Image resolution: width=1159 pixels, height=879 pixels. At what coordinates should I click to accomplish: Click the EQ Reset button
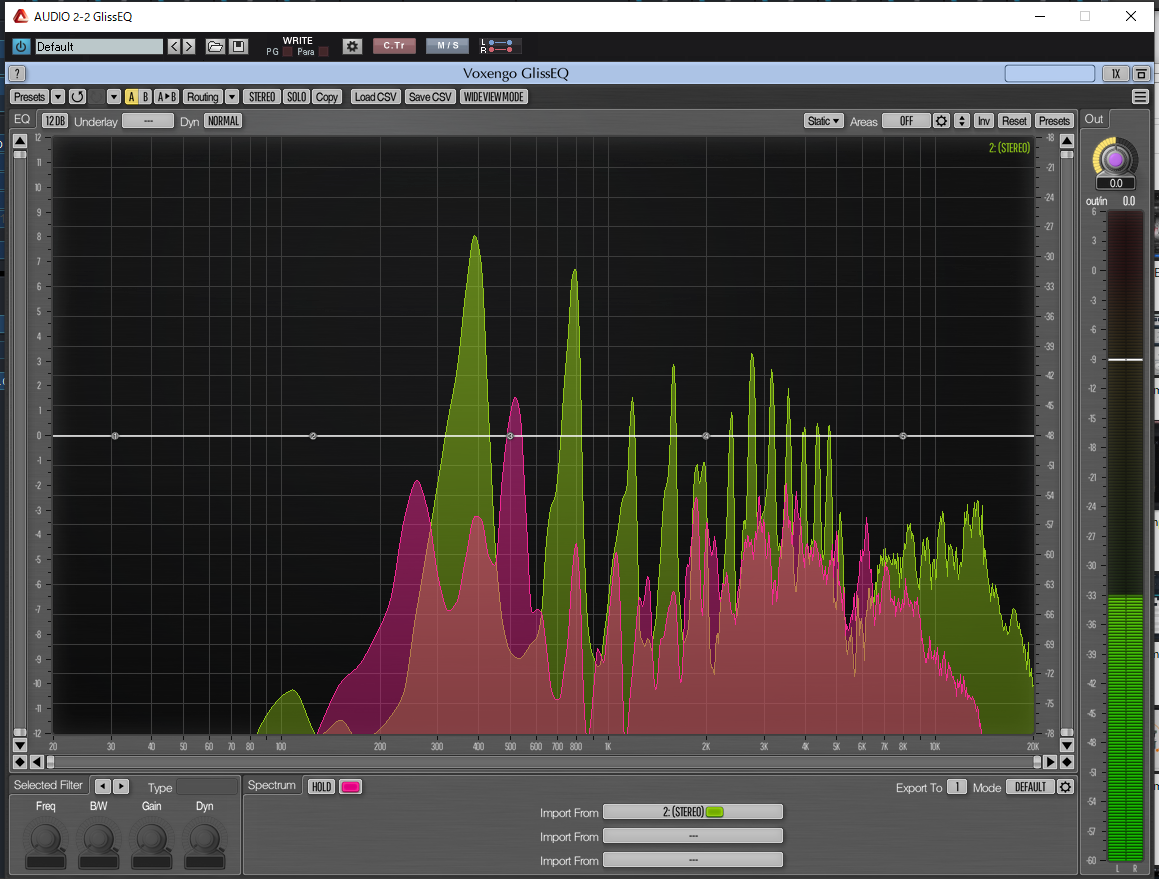[x=1014, y=121]
